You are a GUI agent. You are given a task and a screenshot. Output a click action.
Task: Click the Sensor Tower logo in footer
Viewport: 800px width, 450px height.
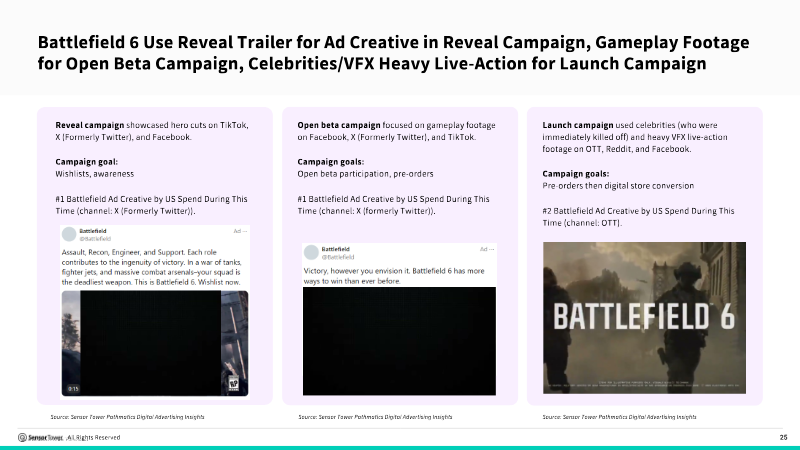[40, 437]
